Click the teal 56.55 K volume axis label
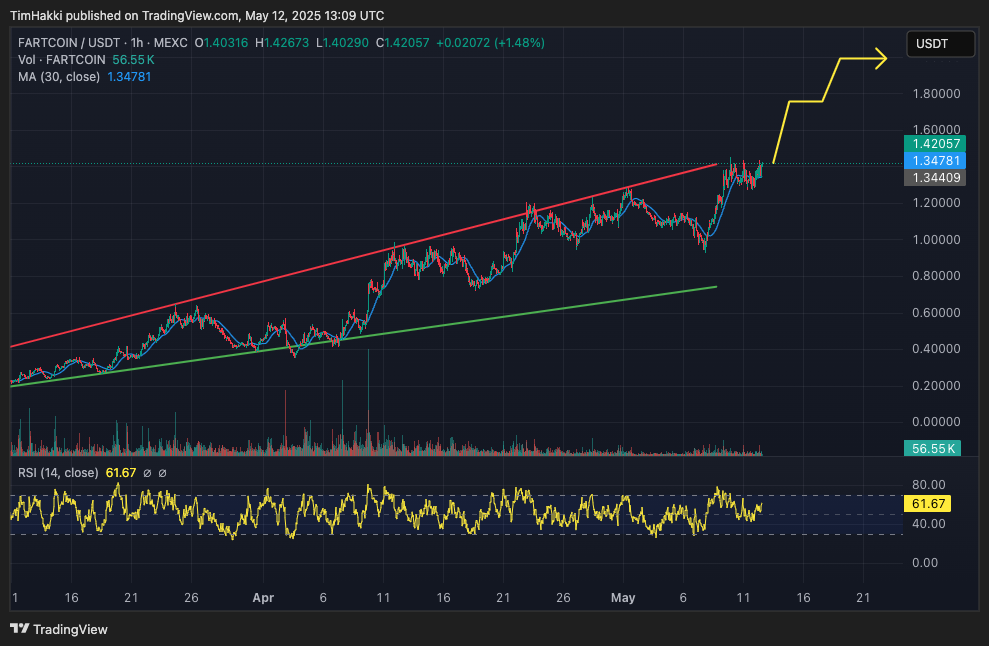Screen dimensions: 989x646 933,449
